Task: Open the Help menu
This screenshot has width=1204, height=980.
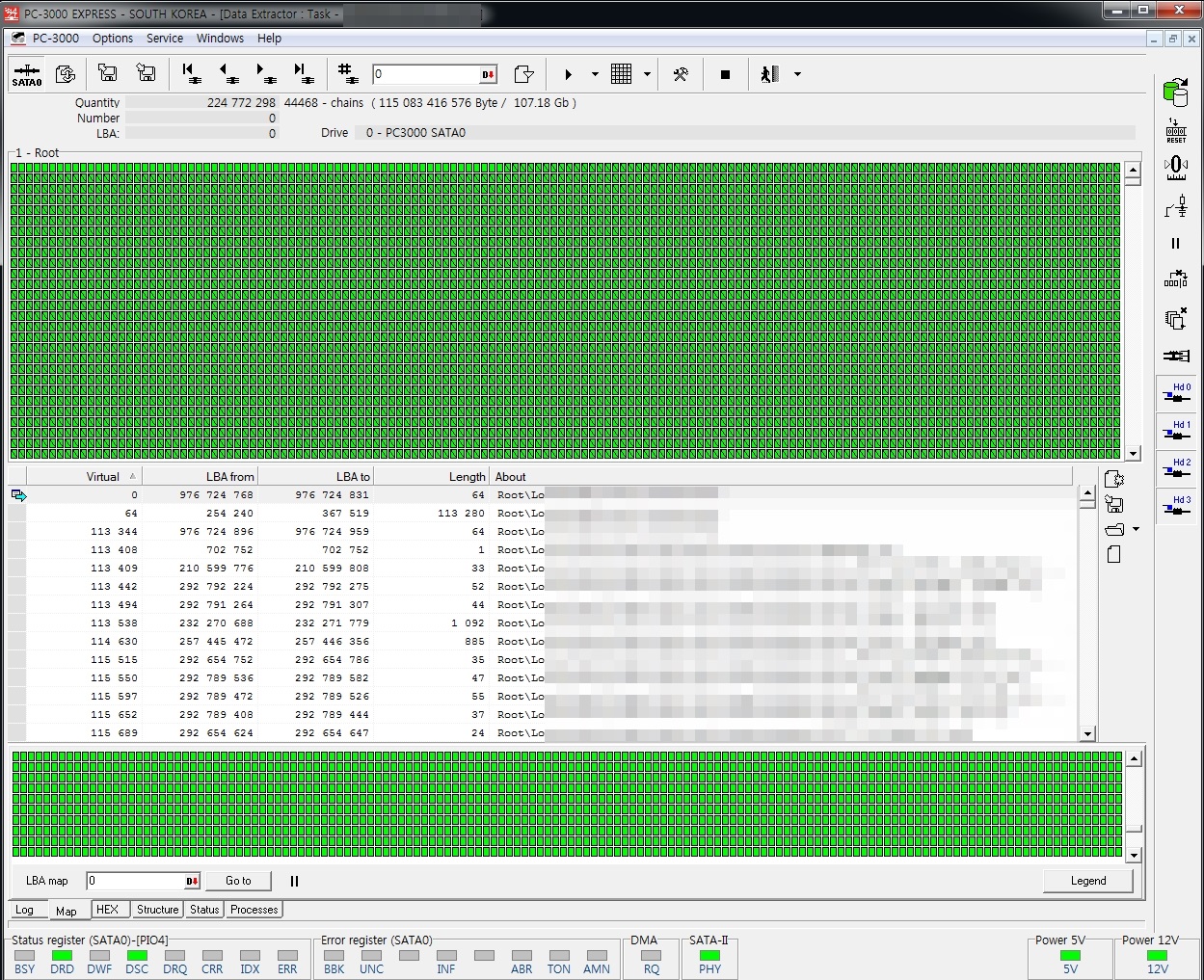Action: click(x=269, y=39)
